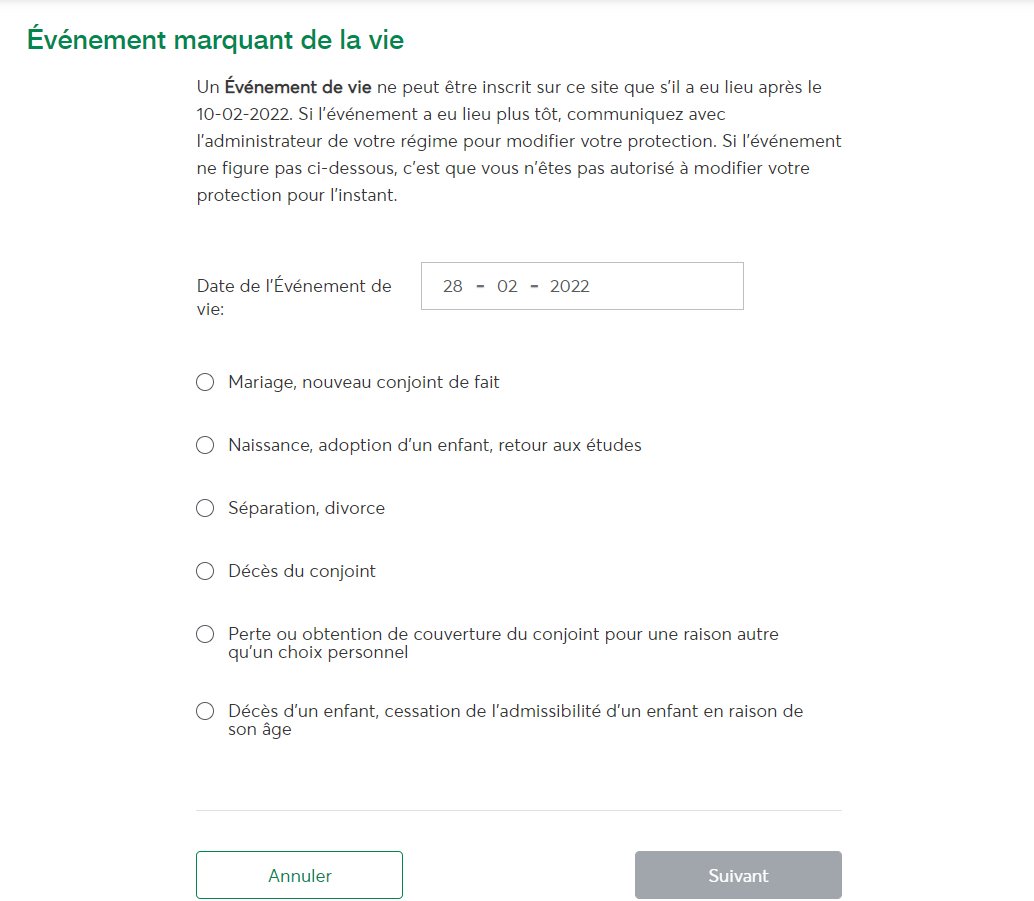Click the day value 28 in the date field
This screenshot has width=1034, height=901.
point(452,286)
